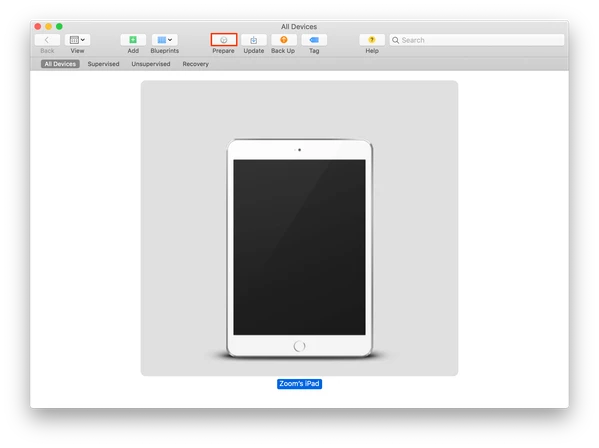Click the Back Up icon
The height and width of the screenshot is (448, 599).
click(x=283, y=40)
